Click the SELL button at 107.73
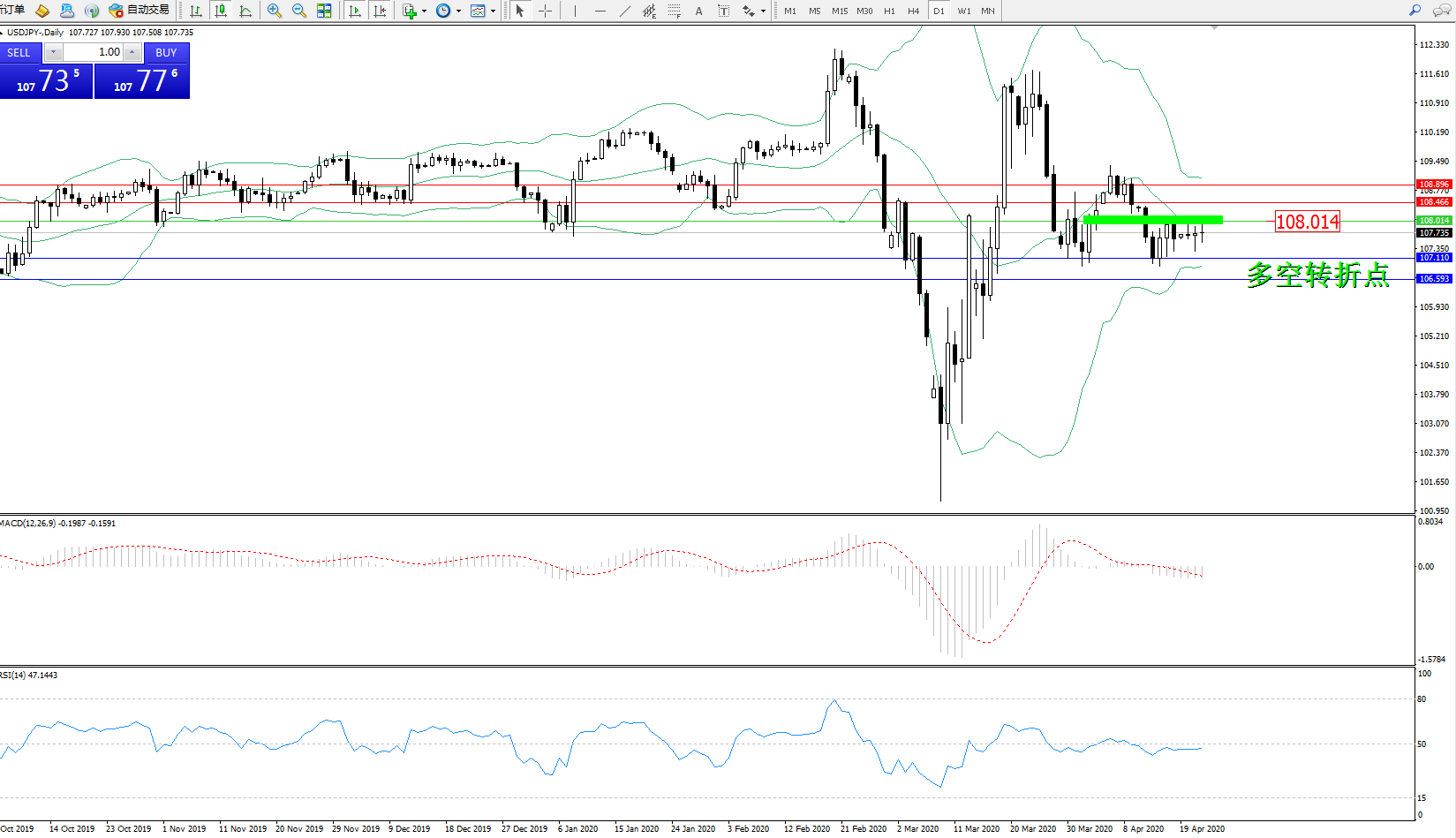 [46, 81]
